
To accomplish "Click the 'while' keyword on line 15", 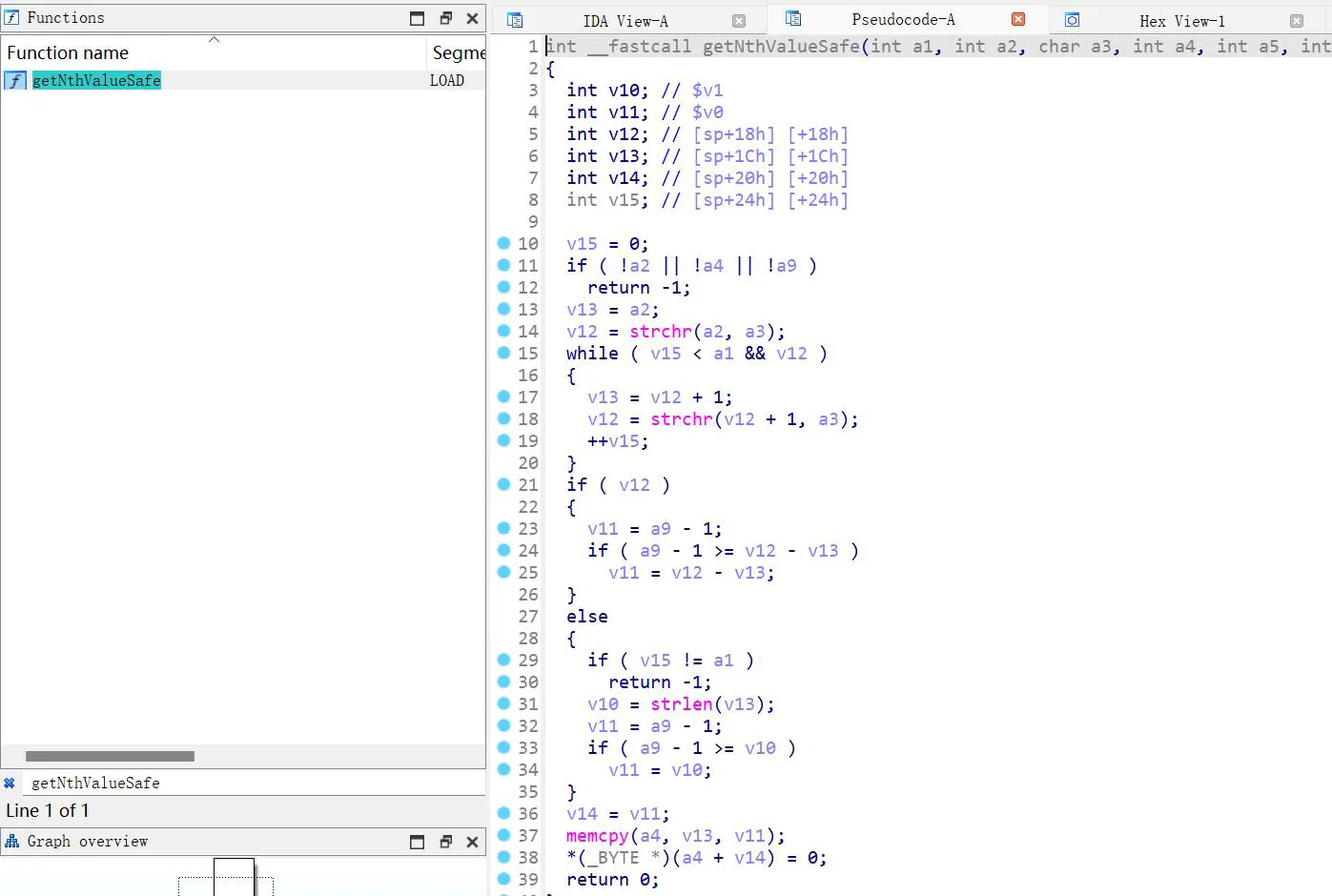I will tap(592, 353).
